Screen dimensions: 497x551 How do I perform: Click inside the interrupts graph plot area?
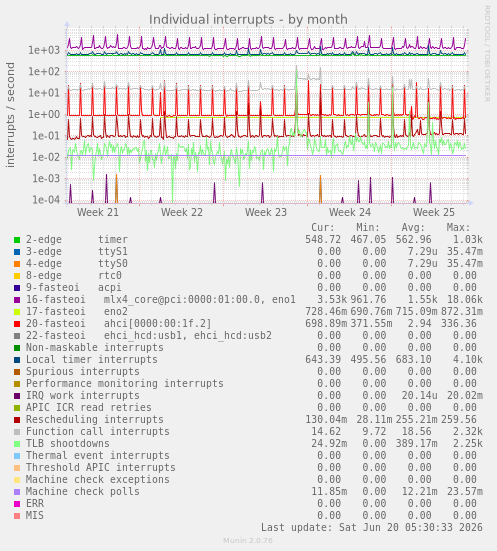[x=267, y=115]
